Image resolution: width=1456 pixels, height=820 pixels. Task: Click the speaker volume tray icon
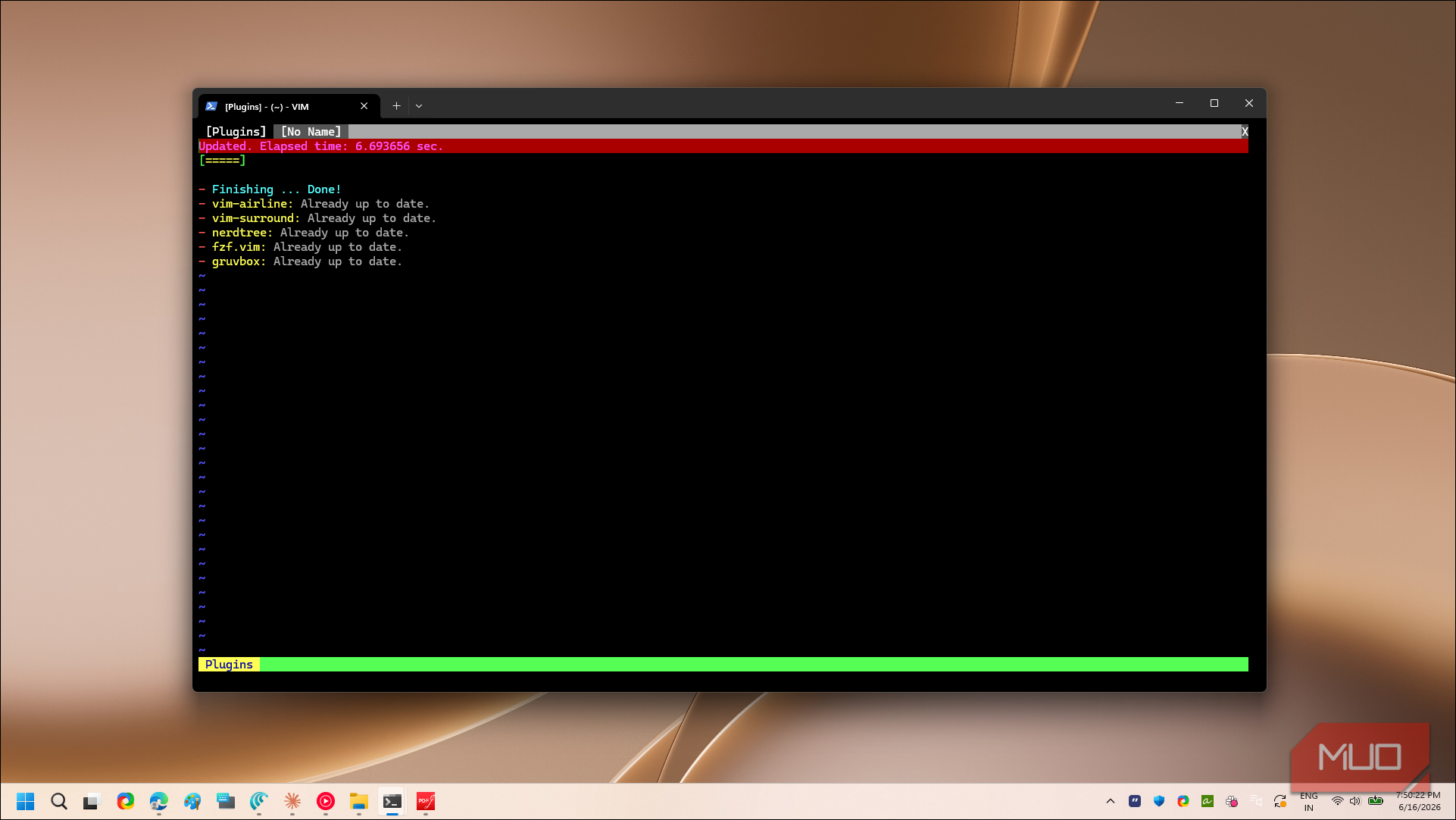1355,801
